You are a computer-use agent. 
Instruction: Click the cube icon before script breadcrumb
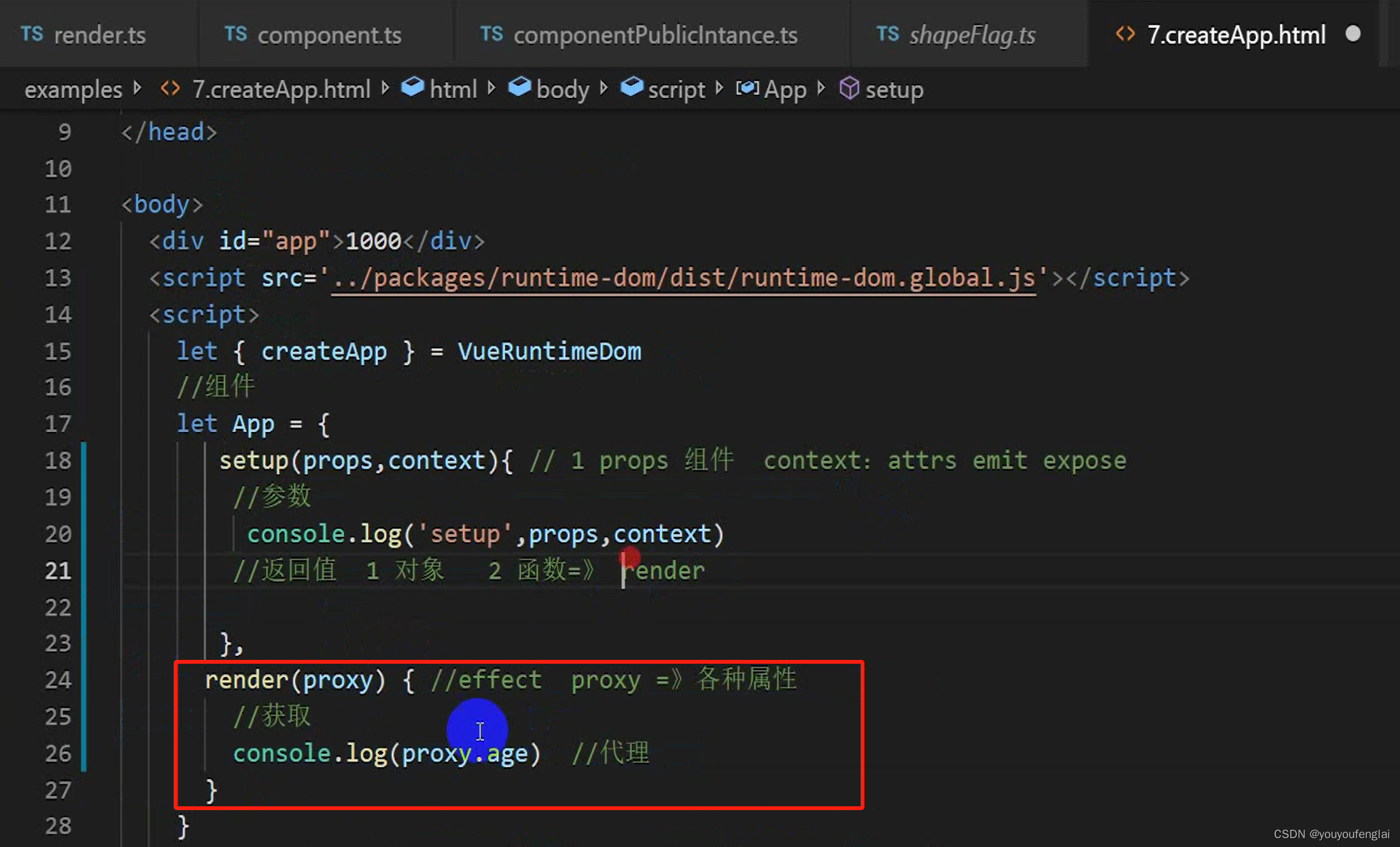[632, 87]
